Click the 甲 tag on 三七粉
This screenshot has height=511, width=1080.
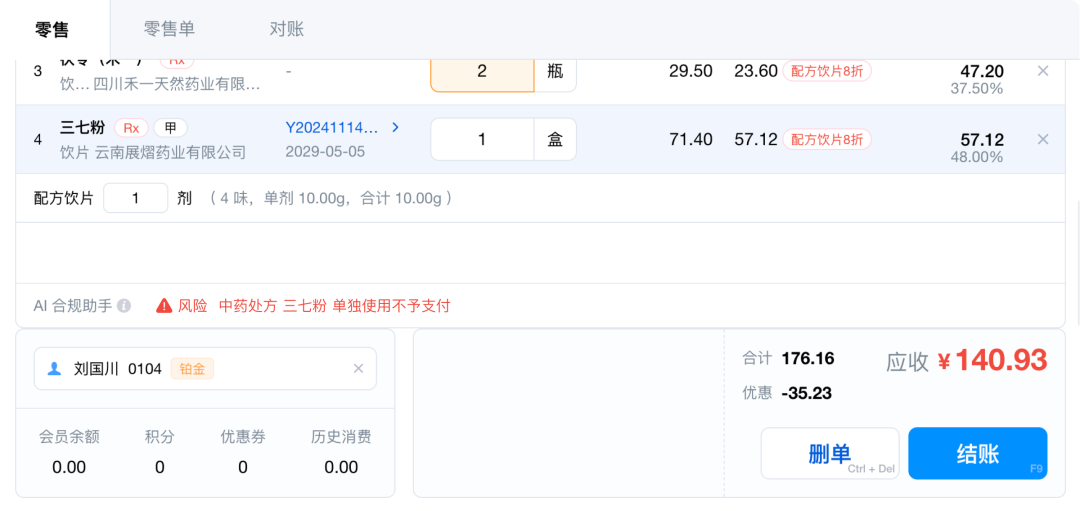[170, 128]
